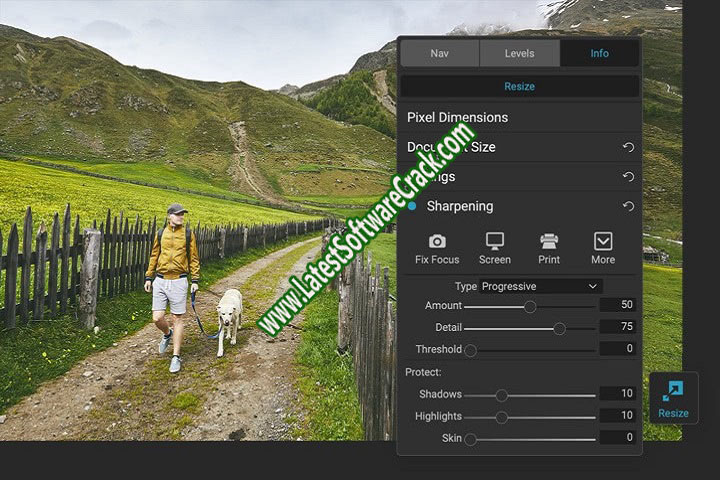720x480 pixels.
Task: Reset the Sharpening section with its arrow
Action: coord(628,207)
